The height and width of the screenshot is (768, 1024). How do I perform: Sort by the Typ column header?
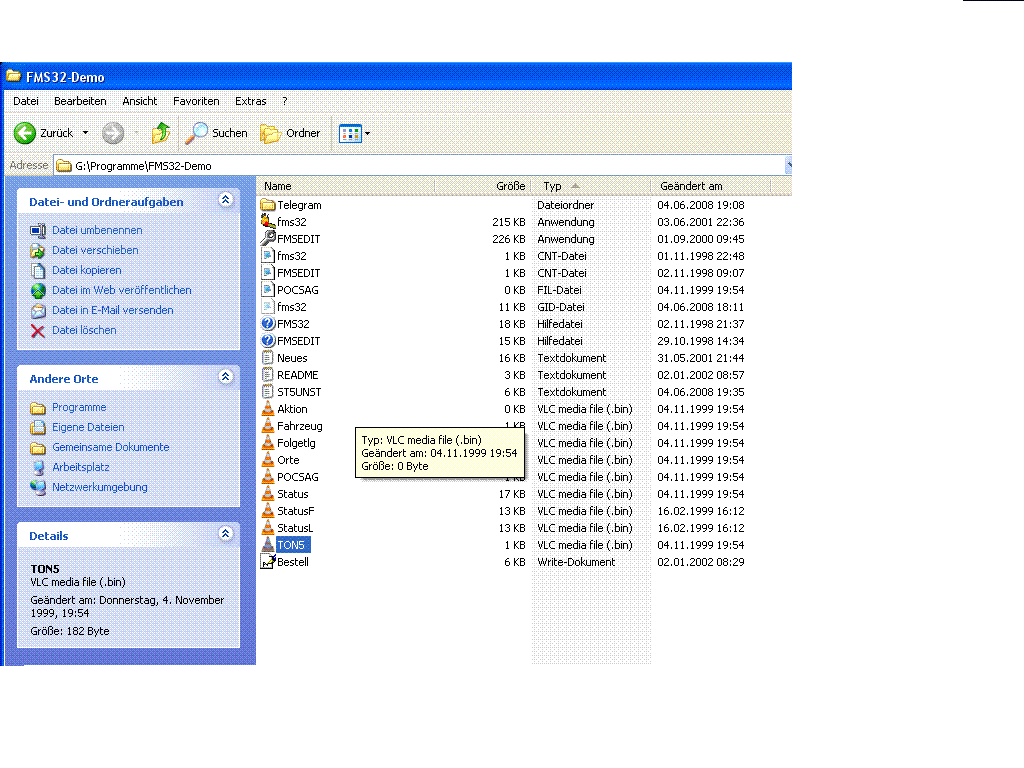[x=591, y=186]
